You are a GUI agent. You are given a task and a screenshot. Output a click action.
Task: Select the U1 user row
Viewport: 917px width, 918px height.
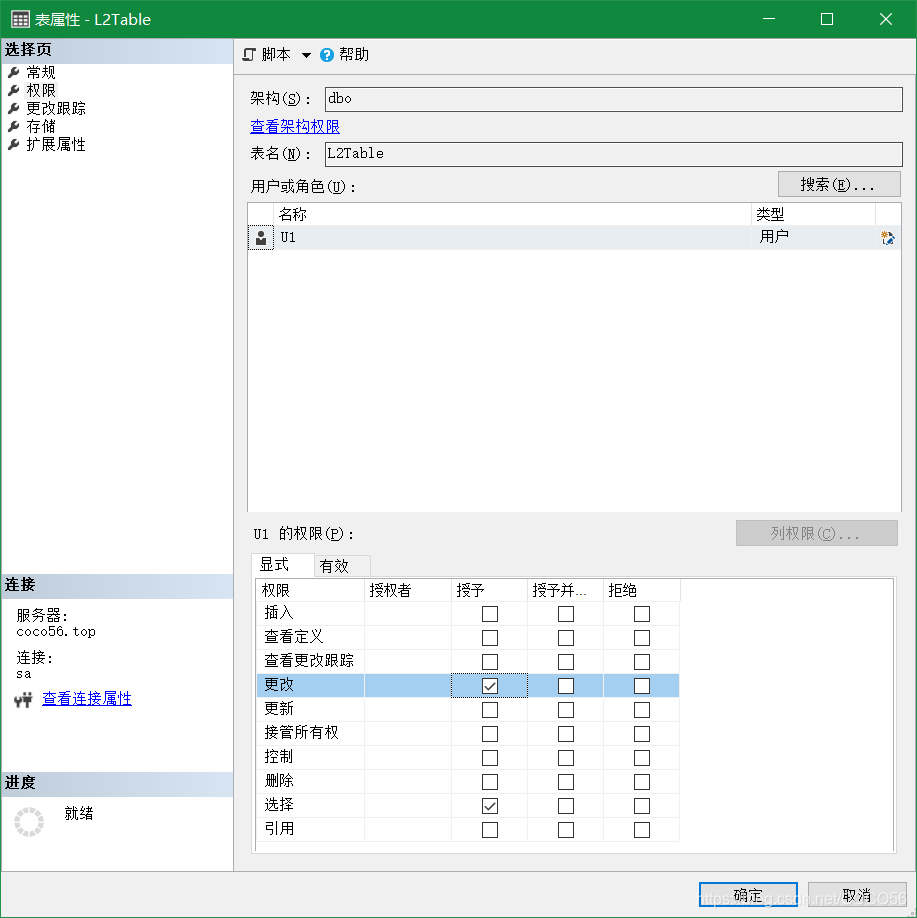coord(574,238)
